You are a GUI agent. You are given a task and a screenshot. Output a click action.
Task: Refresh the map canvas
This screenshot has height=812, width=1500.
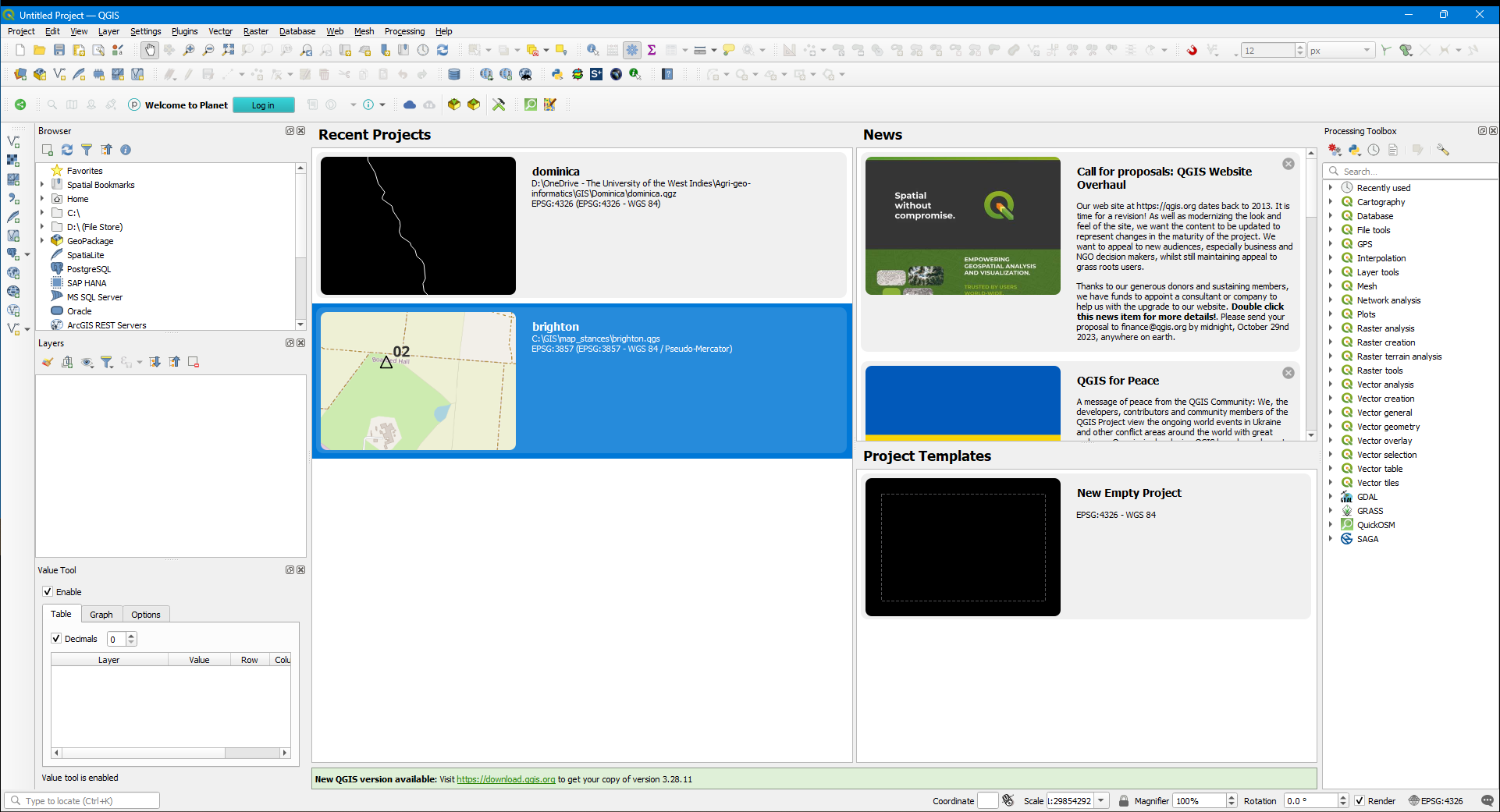click(443, 49)
